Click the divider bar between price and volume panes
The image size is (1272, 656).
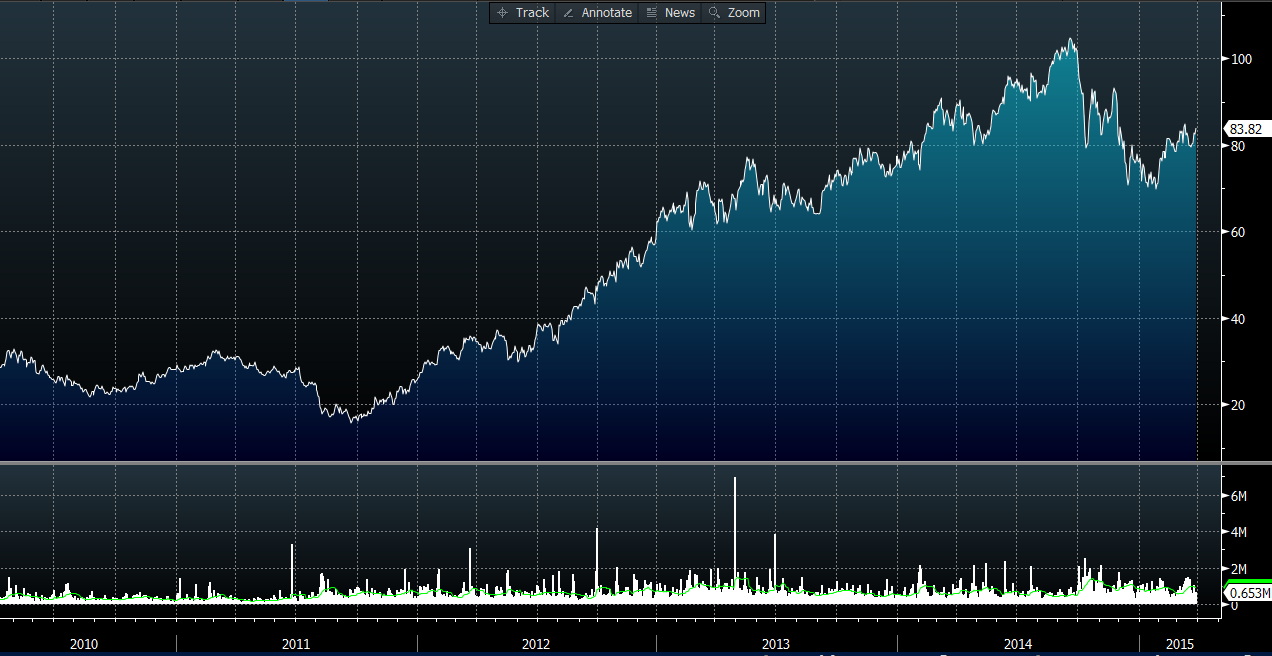[x=611, y=462]
